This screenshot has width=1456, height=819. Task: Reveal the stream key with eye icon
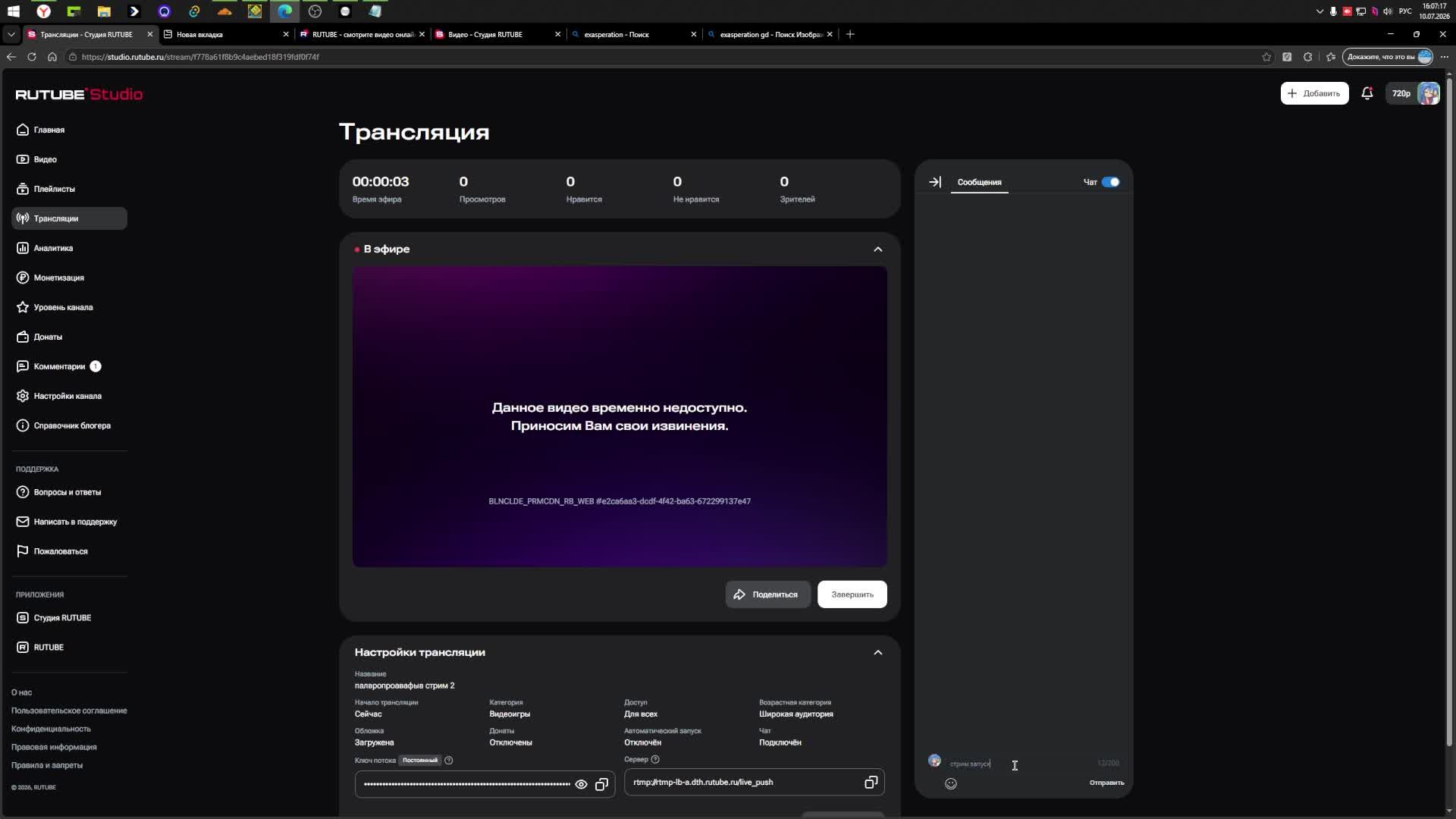581,785
